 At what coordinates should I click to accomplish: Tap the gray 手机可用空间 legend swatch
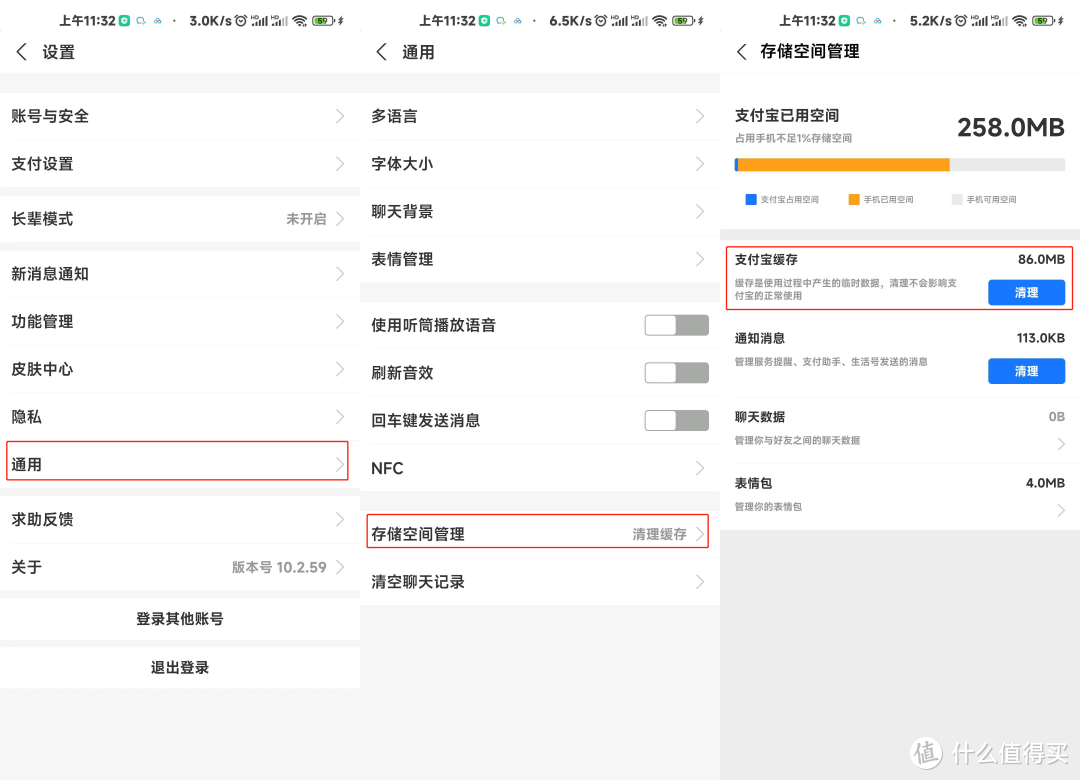[957, 199]
